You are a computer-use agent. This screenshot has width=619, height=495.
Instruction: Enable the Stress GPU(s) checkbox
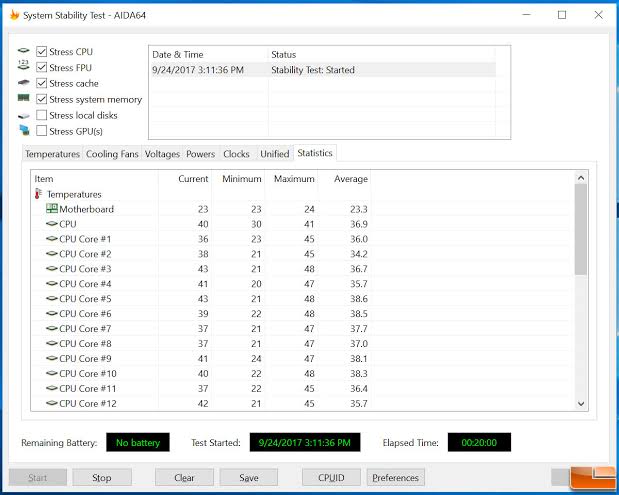click(x=41, y=131)
